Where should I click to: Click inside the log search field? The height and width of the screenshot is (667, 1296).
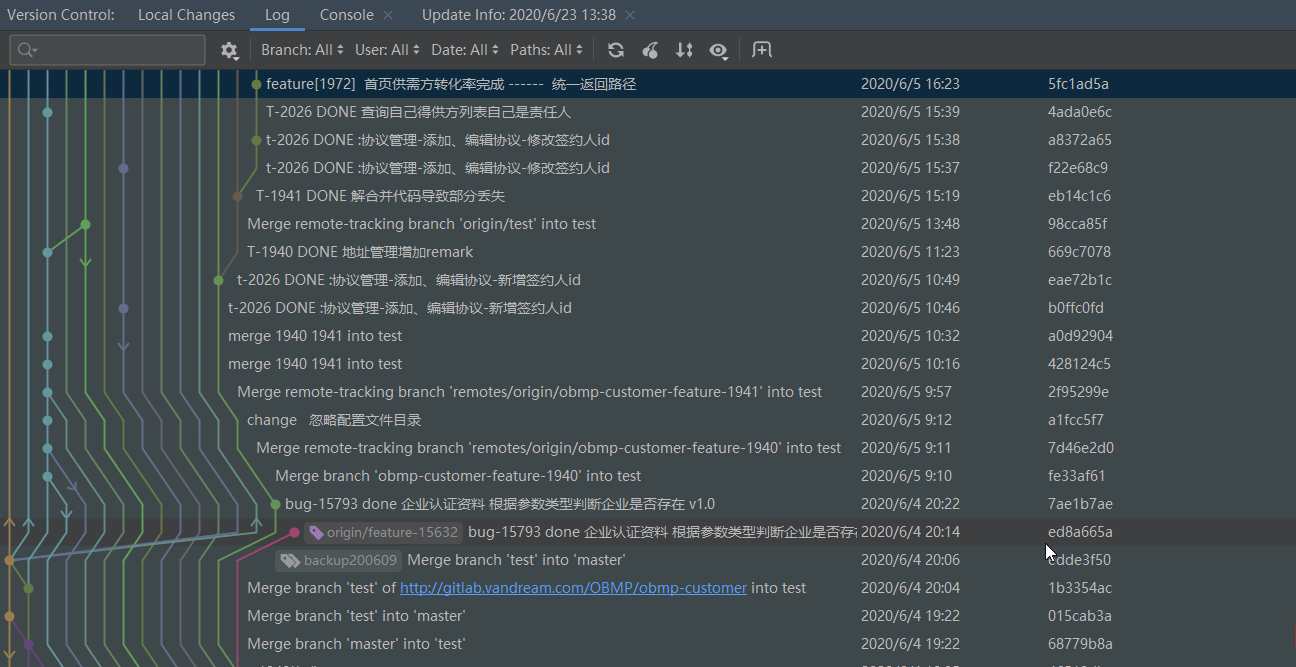click(110, 49)
